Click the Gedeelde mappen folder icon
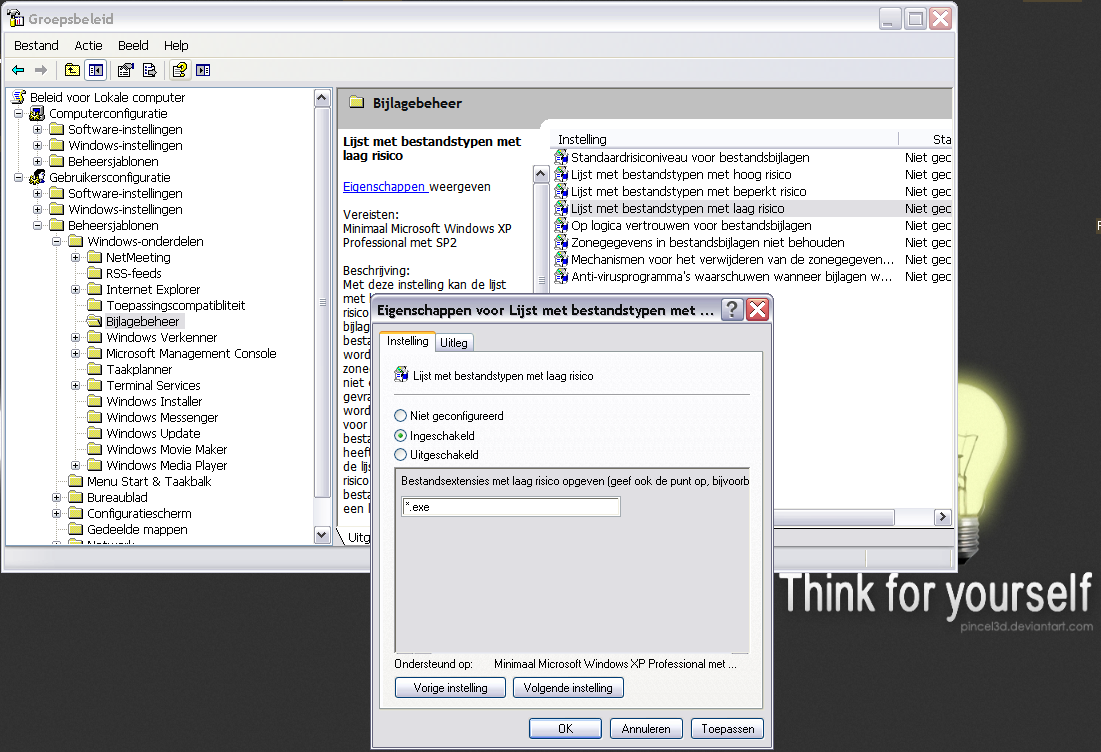Viewport: 1101px width, 752px height. [75, 529]
